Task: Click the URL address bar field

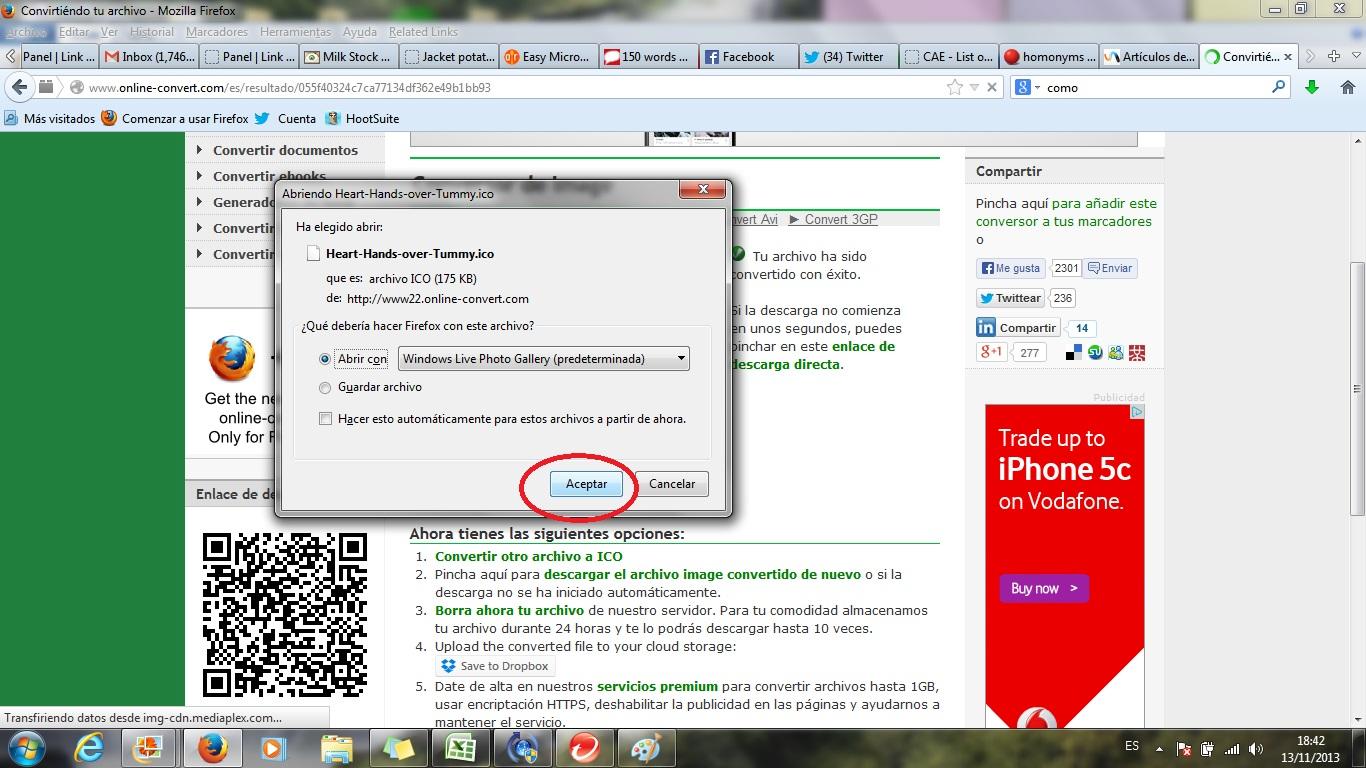Action: (500, 88)
